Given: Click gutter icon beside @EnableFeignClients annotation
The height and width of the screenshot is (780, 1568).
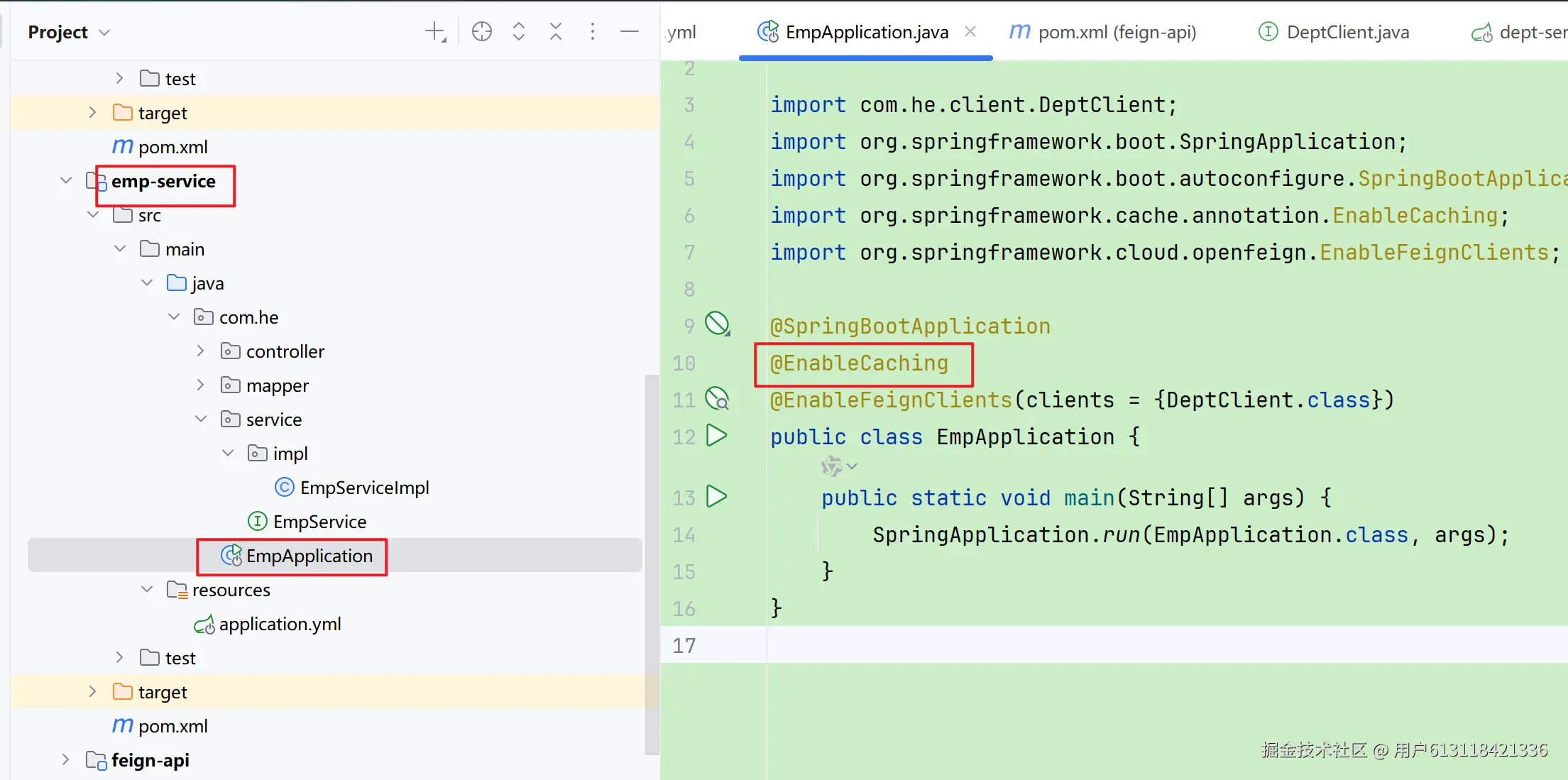Looking at the screenshot, I should pos(717,399).
